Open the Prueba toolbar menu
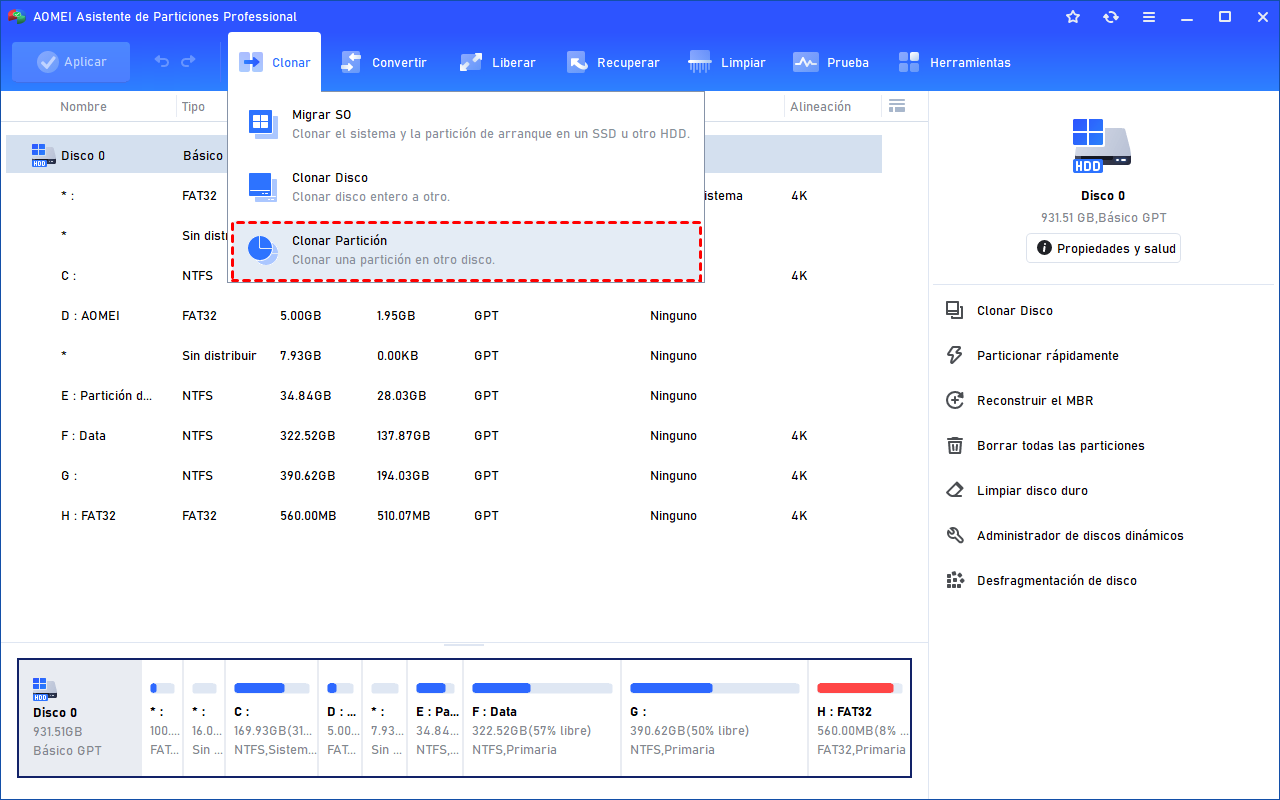The height and width of the screenshot is (800, 1280). (x=831, y=62)
